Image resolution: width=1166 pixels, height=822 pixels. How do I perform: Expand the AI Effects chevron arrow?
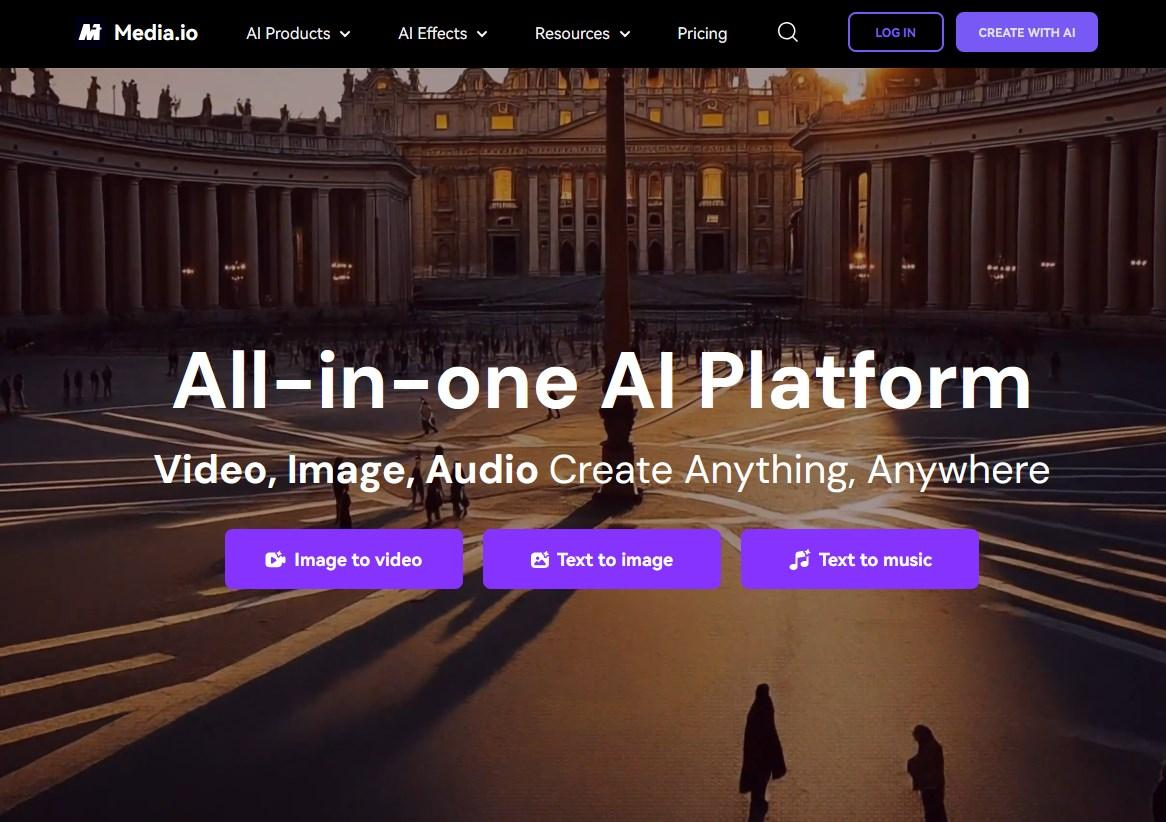click(x=482, y=34)
